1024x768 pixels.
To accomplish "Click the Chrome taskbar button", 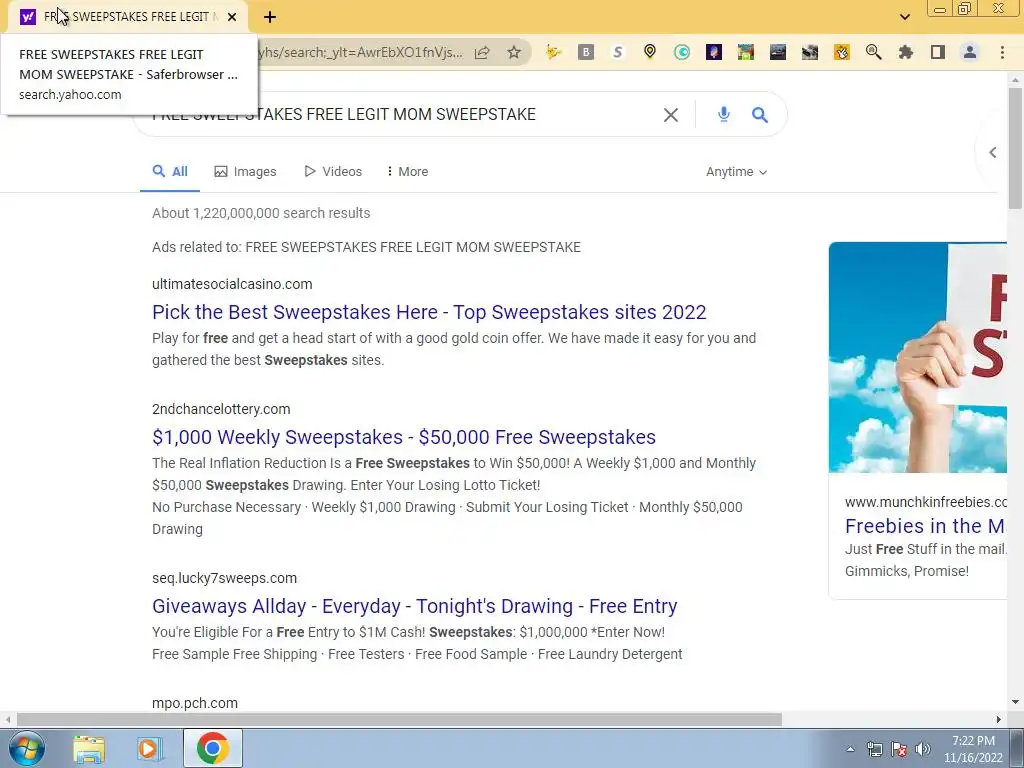I will pyautogui.click(x=212, y=748).
